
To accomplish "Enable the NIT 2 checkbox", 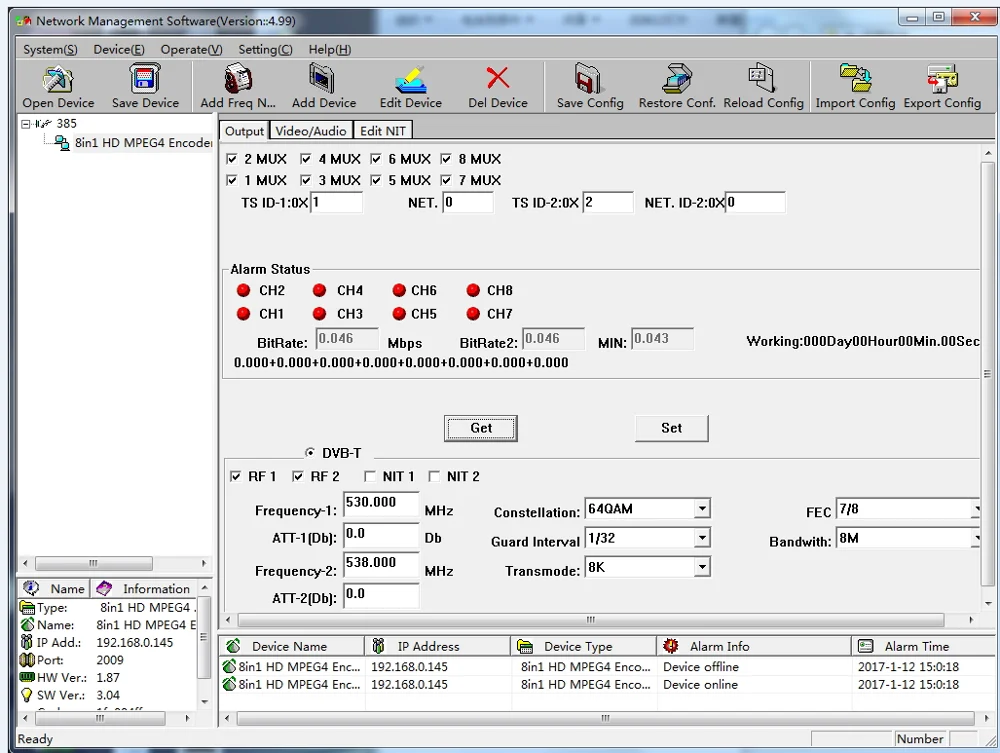I will click(434, 476).
